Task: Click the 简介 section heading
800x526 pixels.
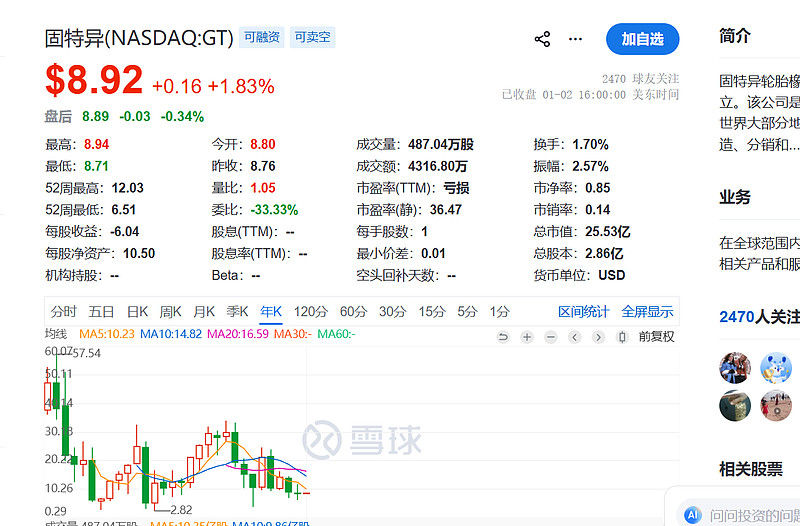Action: (x=735, y=36)
